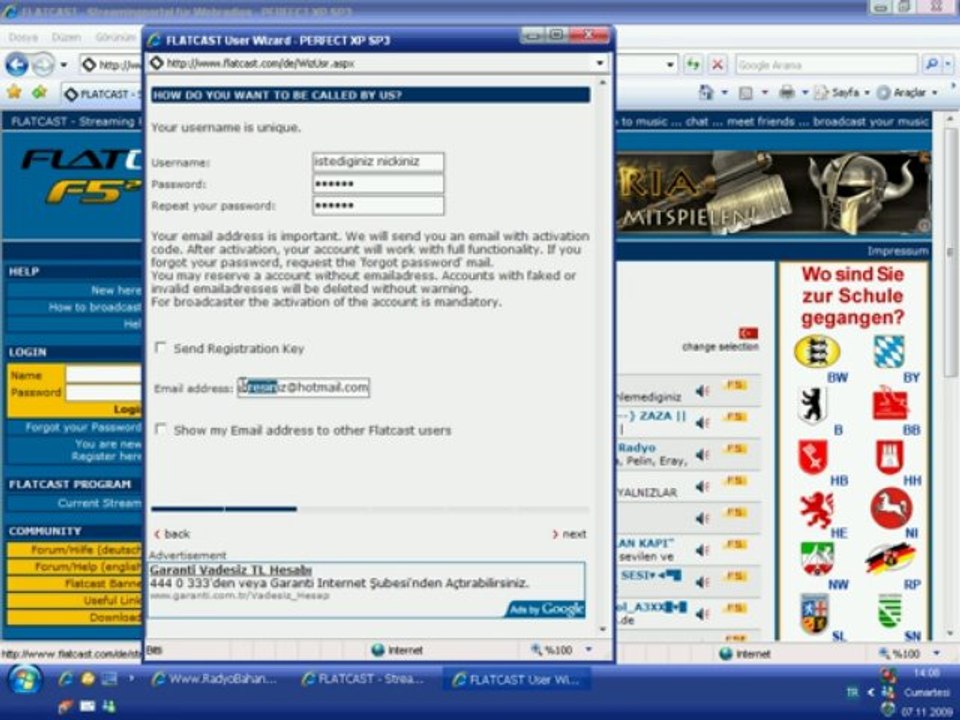Click the BW state crest in the ad
Screen dimensions: 960x720
(x=817, y=351)
